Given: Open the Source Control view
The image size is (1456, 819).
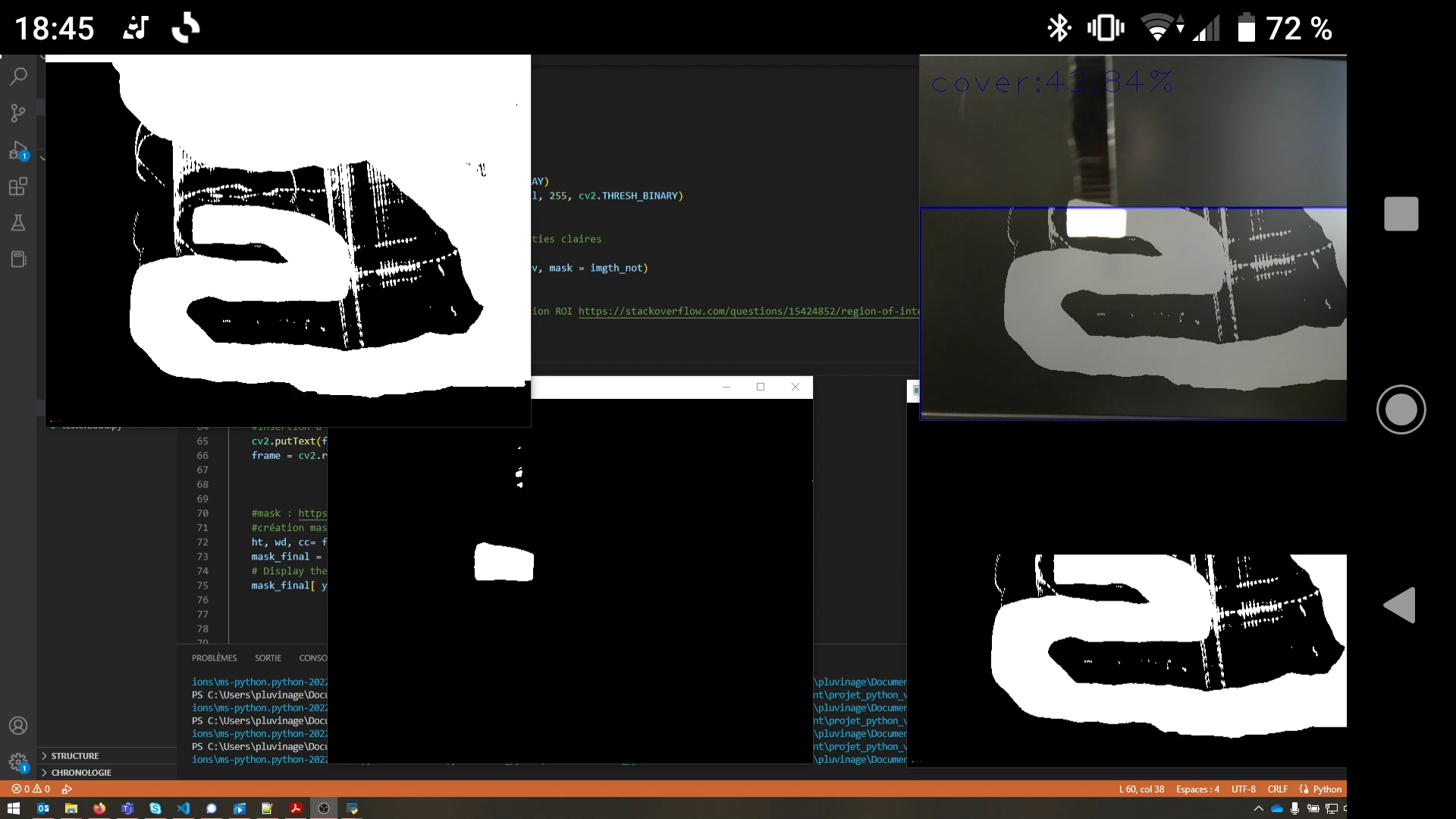Looking at the screenshot, I should click(x=18, y=113).
